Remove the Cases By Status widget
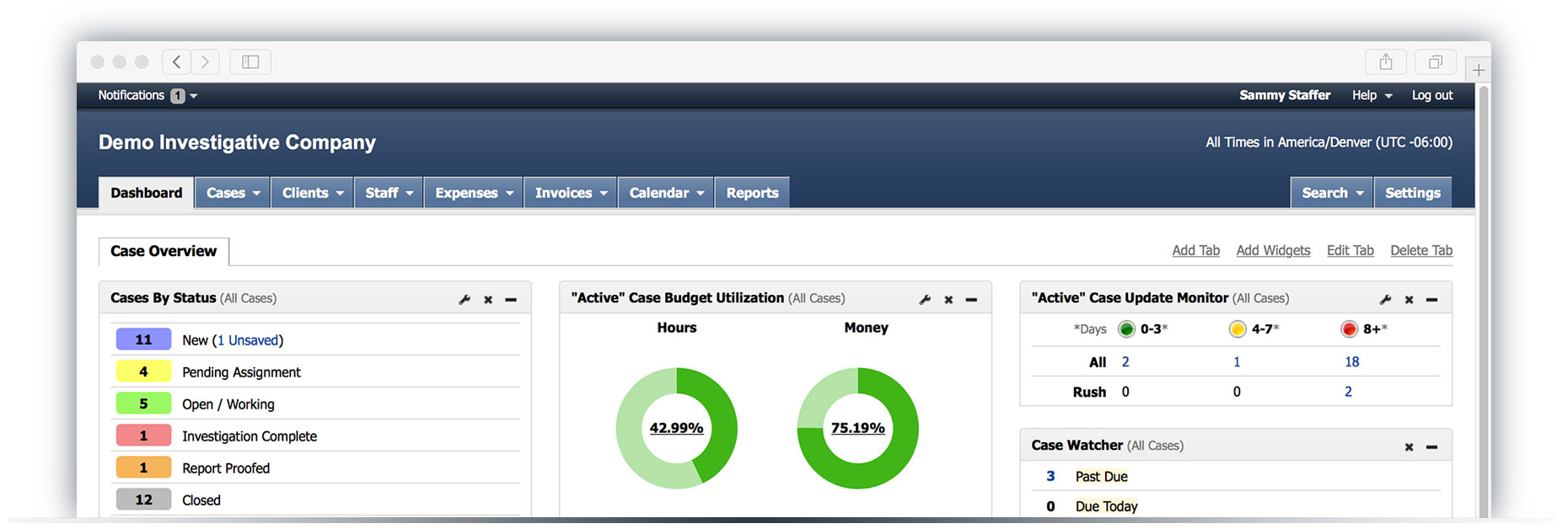This screenshot has width=1568, height=529. tap(488, 299)
